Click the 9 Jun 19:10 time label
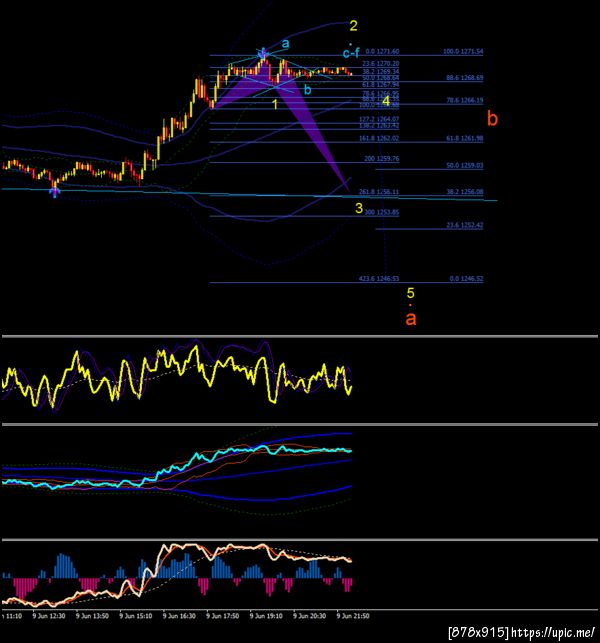This screenshot has height=643, width=600. pyautogui.click(x=266, y=616)
